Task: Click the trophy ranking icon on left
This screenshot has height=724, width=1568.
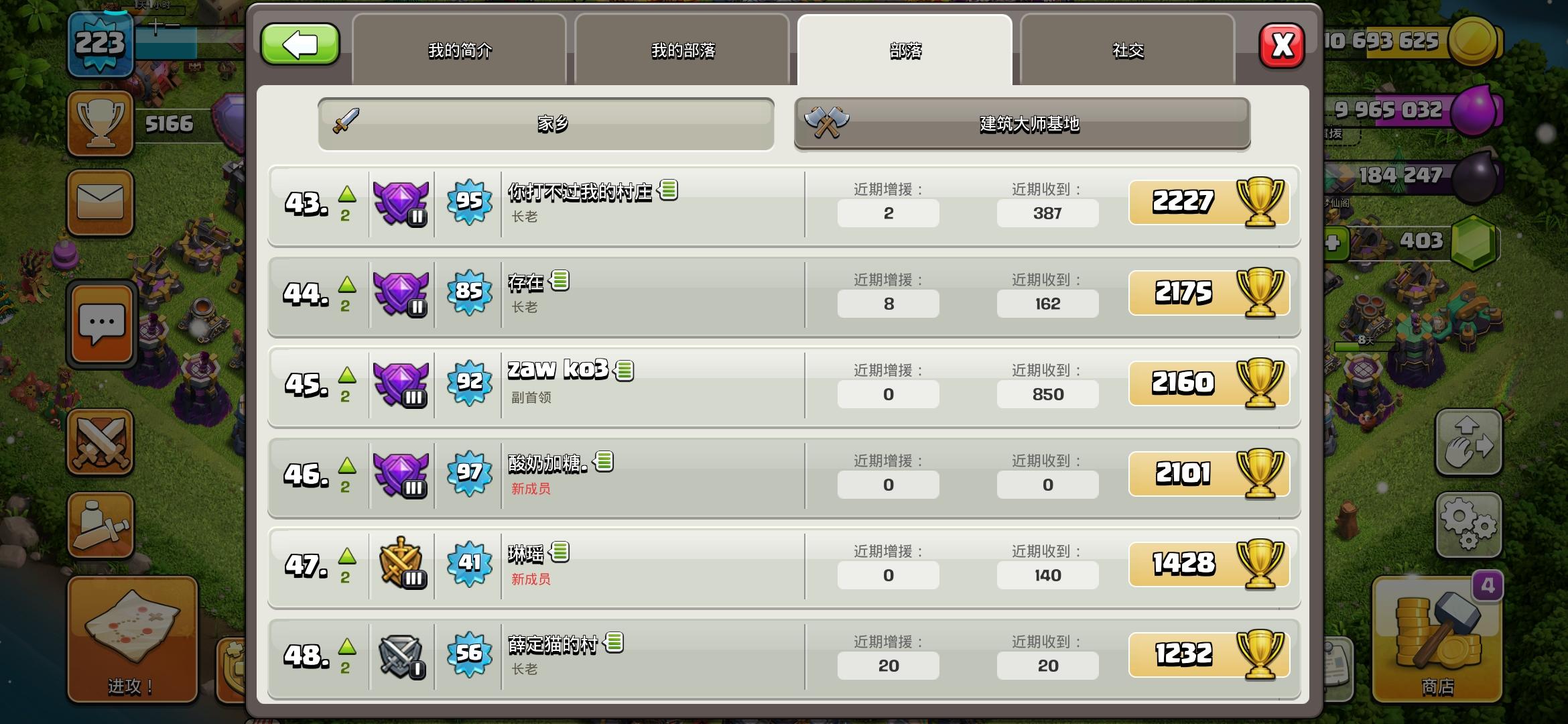Action: [x=101, y=123]
